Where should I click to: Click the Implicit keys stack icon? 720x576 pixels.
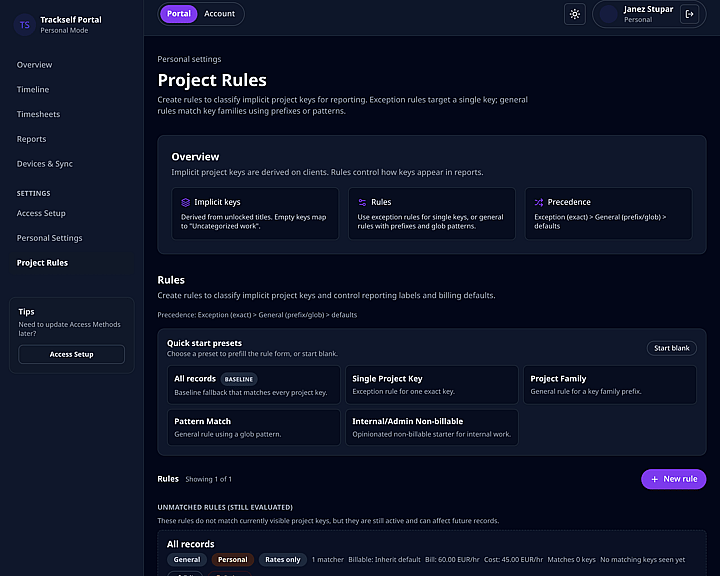click(x=186, y=202)
